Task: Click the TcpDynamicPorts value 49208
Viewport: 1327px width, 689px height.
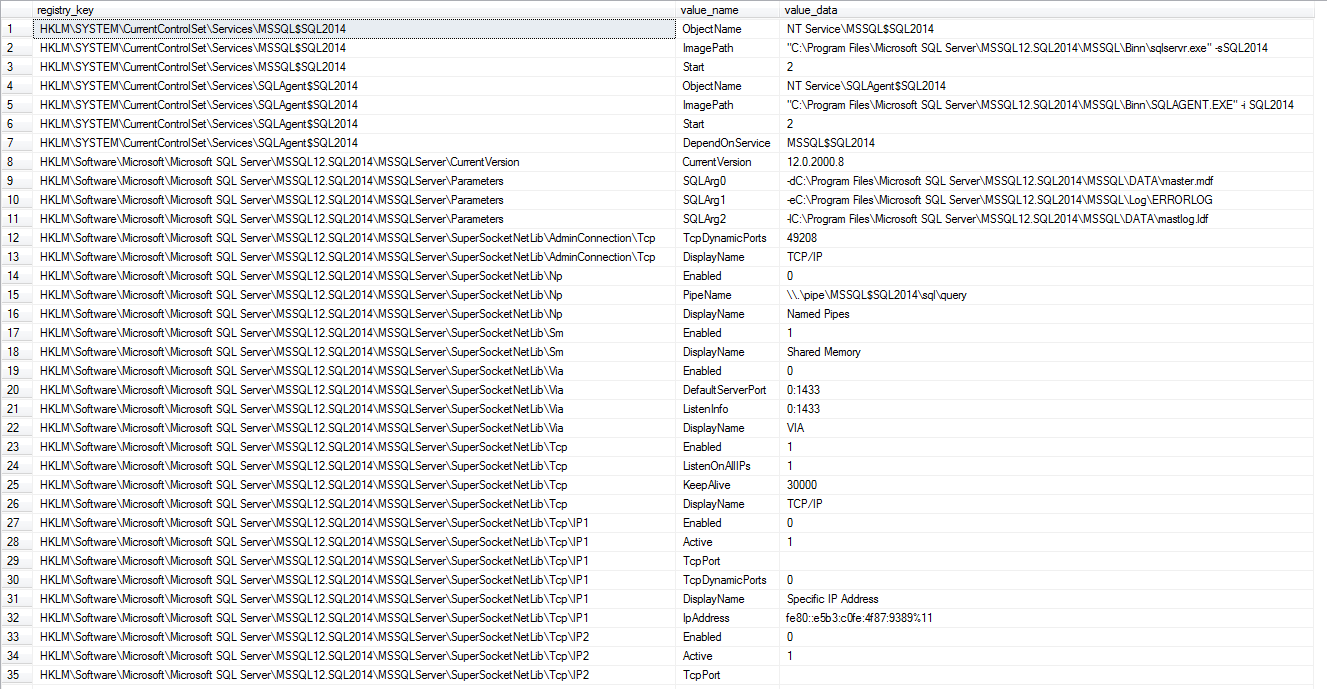Action: pos(802,238)
